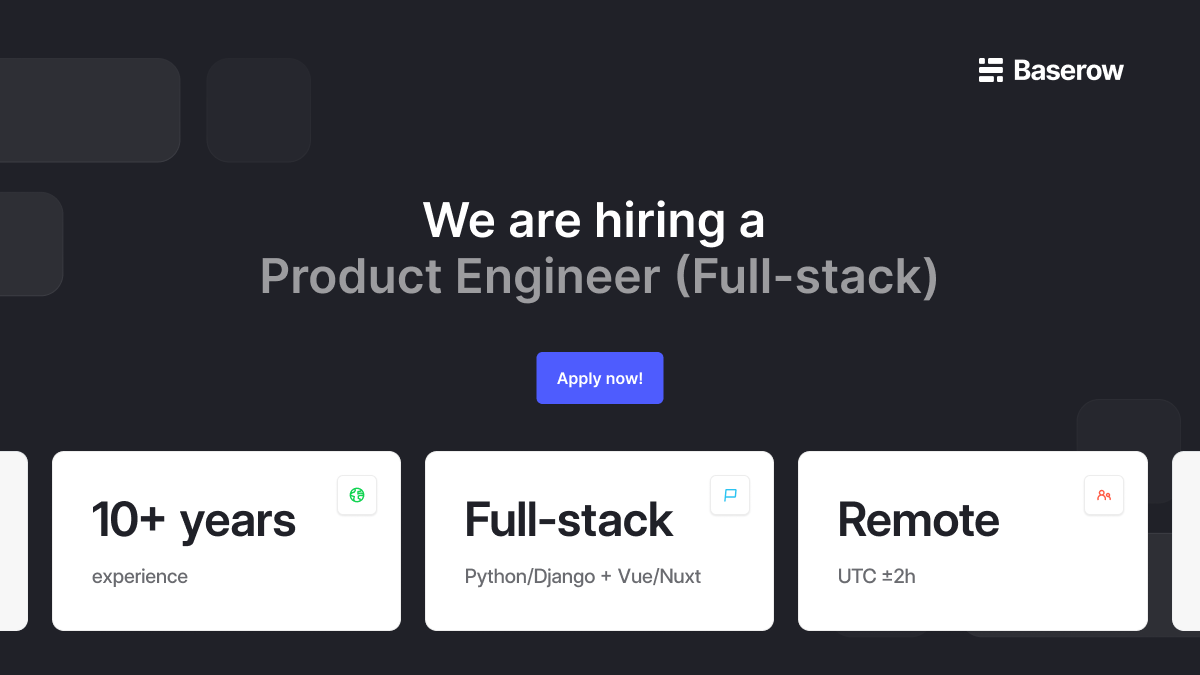Click the green globe icon on the 10+ years card
Image resolution: width=1200 pixels, height=675 pixels.
pos(357,495)
